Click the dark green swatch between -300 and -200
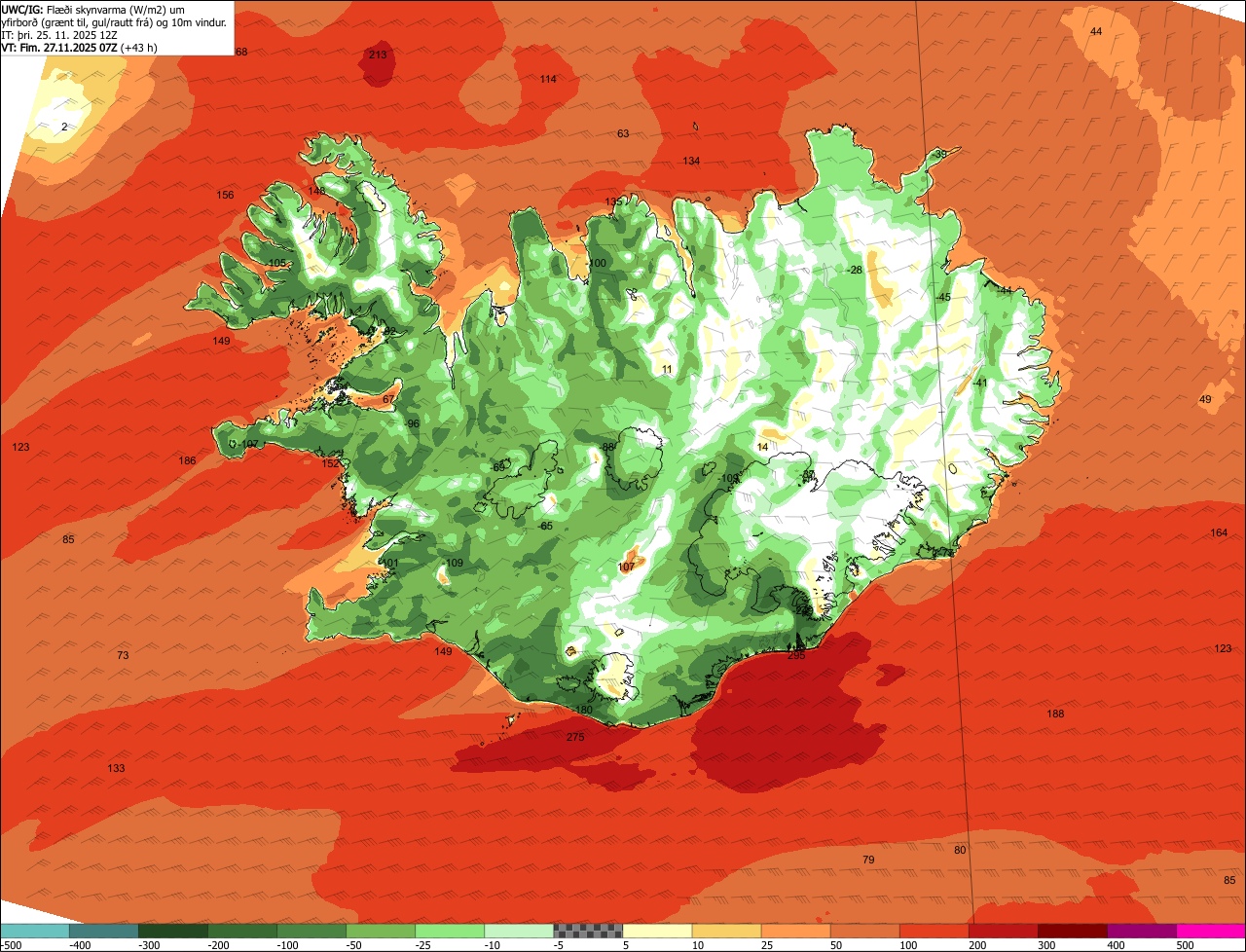Screen dimensions: 1246x952 pyautogui.click(x=173, y=931)
